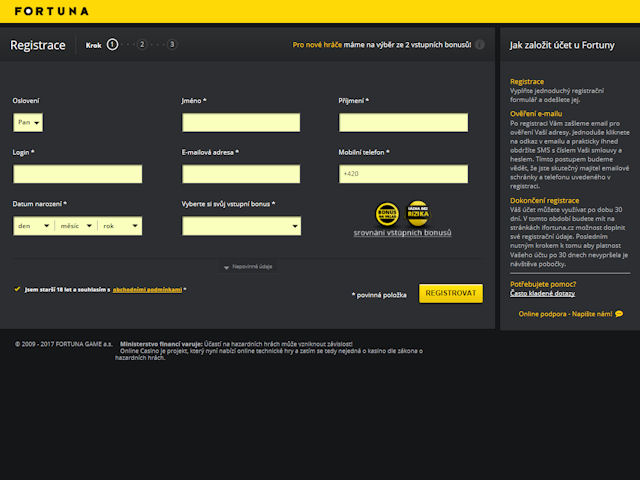This screenshot has height=480, width=640.
Task: Click the Pro nové hráče bonus text
Action: 382,44
